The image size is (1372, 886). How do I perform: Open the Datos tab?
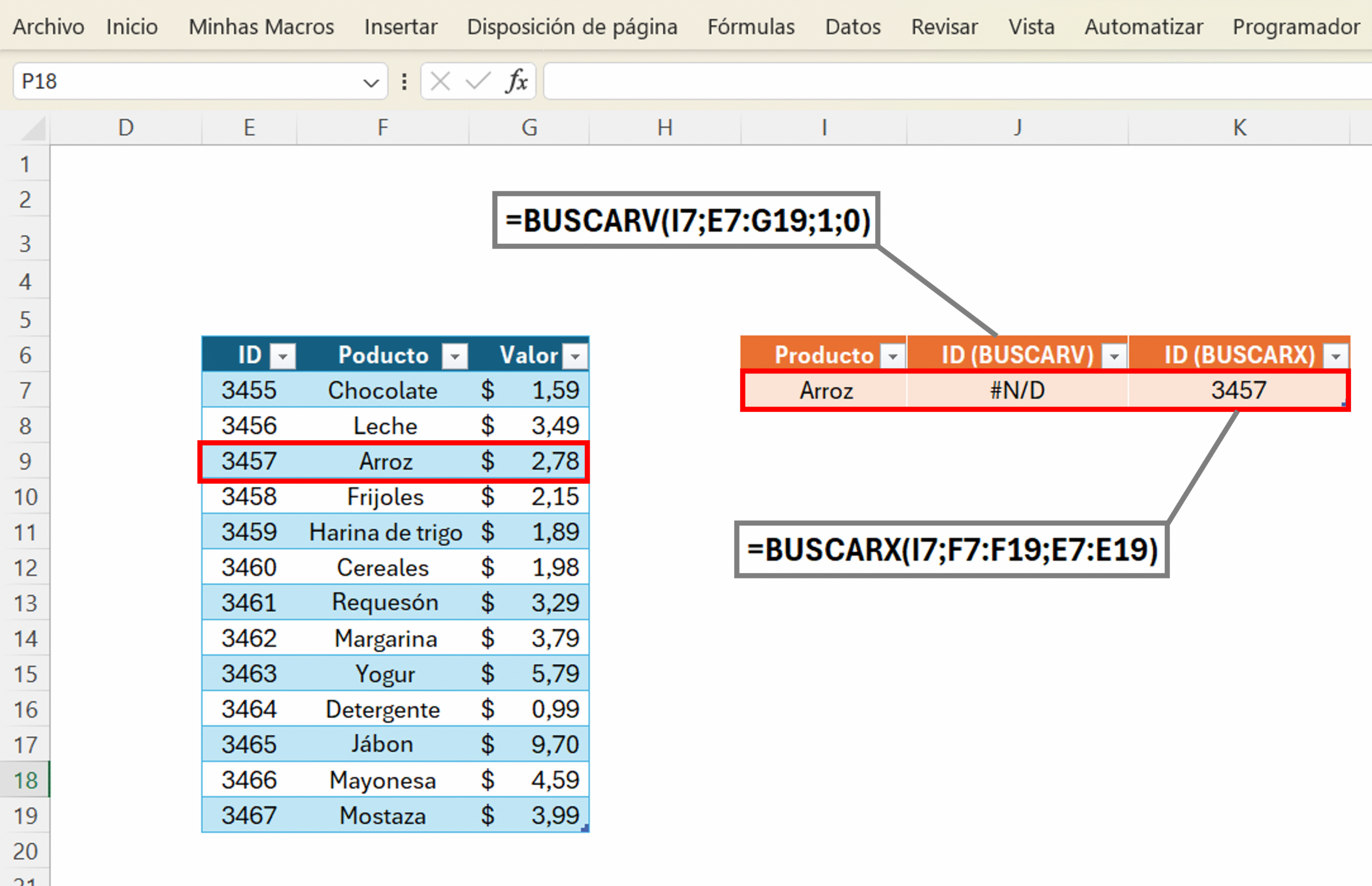tap(853, 27)
